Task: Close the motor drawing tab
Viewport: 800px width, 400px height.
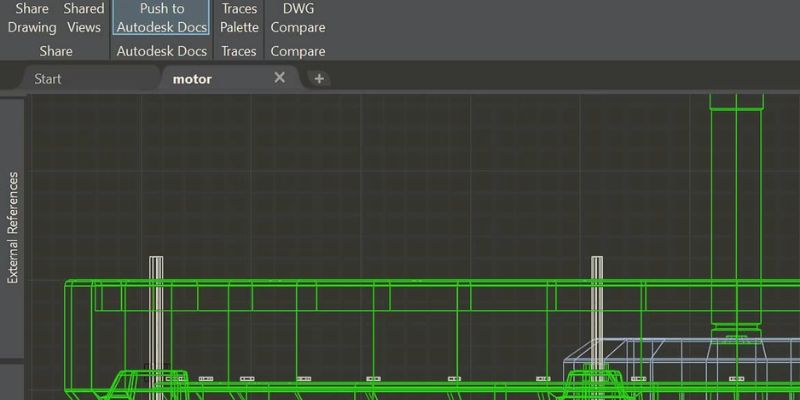Action: click(x=280, y=78)
